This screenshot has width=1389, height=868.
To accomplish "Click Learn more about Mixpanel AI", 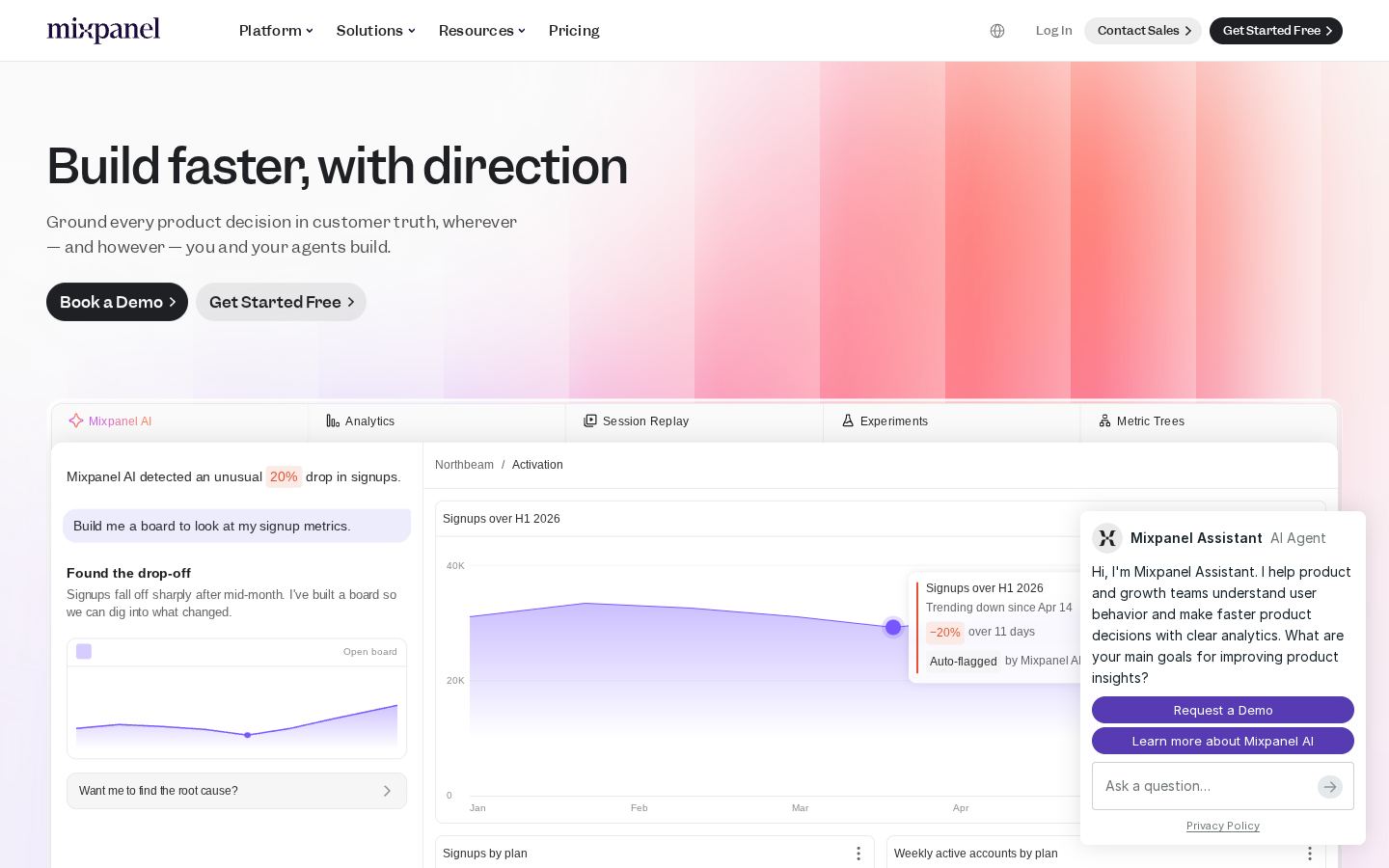I will point(1223,741).
